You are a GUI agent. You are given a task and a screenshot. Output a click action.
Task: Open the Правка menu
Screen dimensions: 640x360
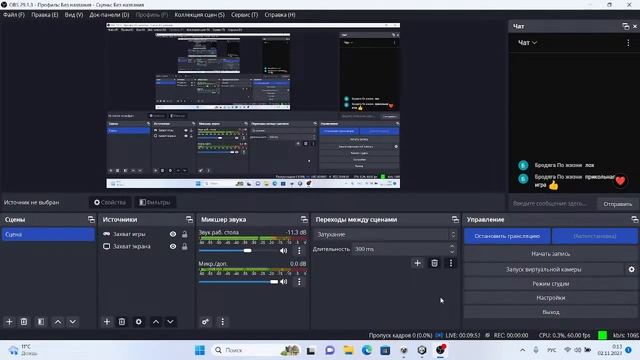[44, 15]
